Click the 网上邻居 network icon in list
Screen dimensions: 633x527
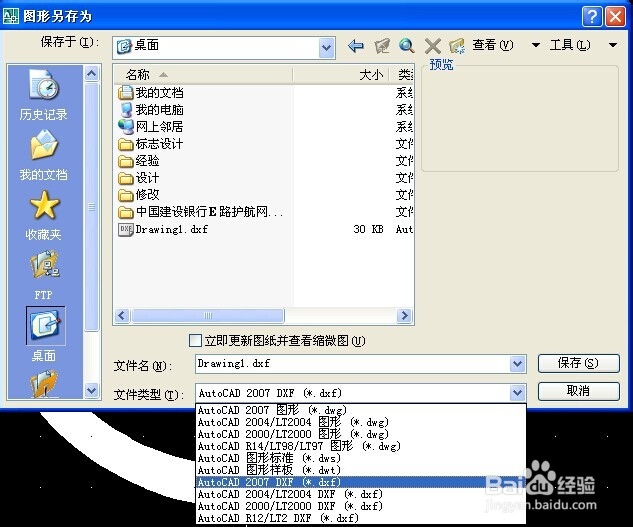coord(125,127)
